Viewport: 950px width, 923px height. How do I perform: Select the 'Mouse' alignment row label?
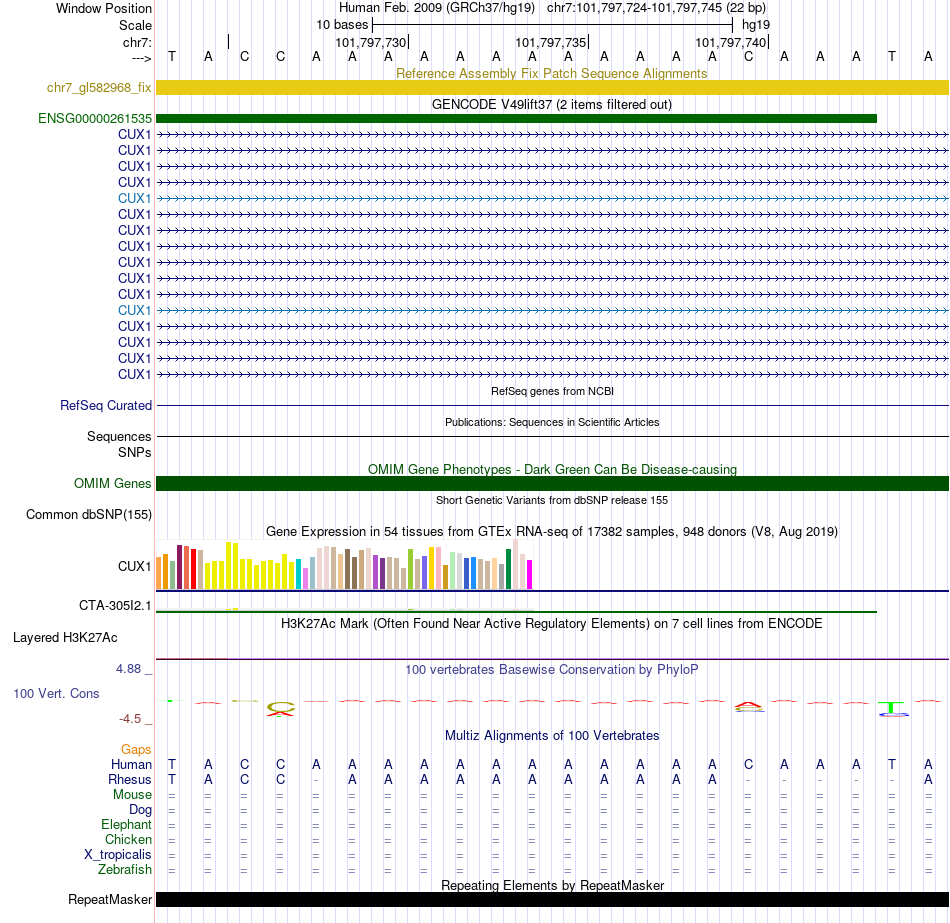132,795
